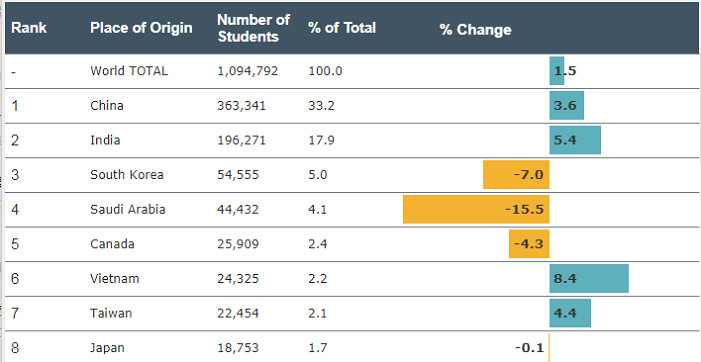Click Taiwan's 4.4 teal bar
The height and width of the screenshot is (362, 701).
coord(570,313)
